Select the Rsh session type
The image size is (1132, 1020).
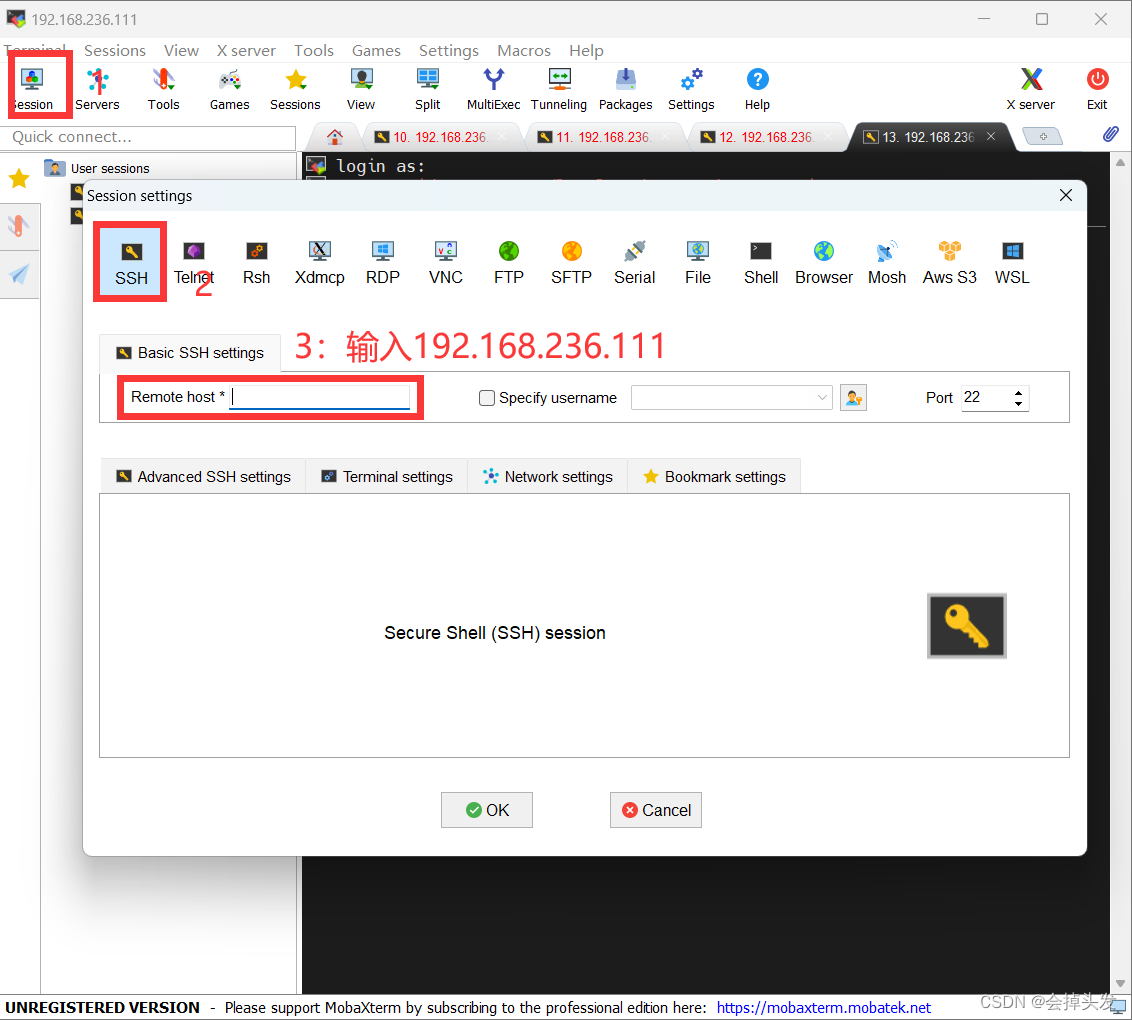(256, 263)
